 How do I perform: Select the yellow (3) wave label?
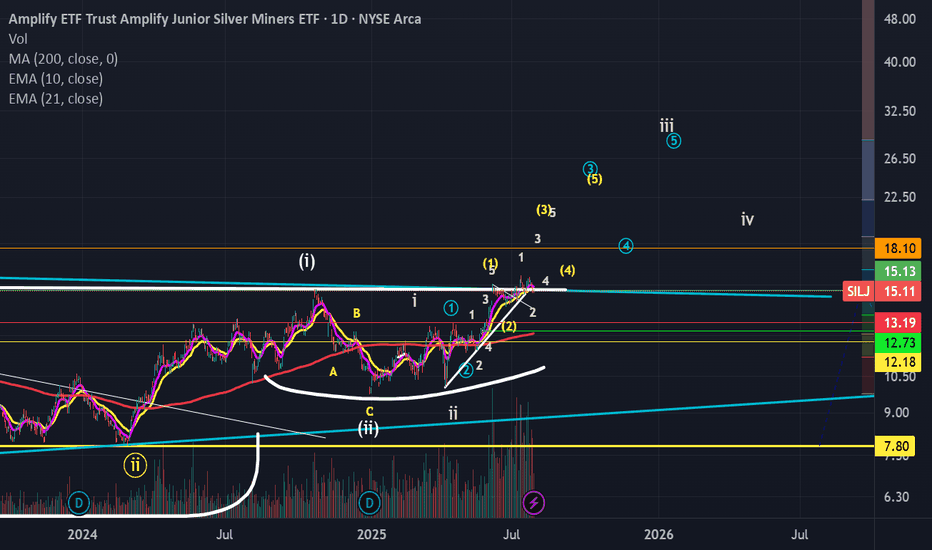tap(543, 209)
